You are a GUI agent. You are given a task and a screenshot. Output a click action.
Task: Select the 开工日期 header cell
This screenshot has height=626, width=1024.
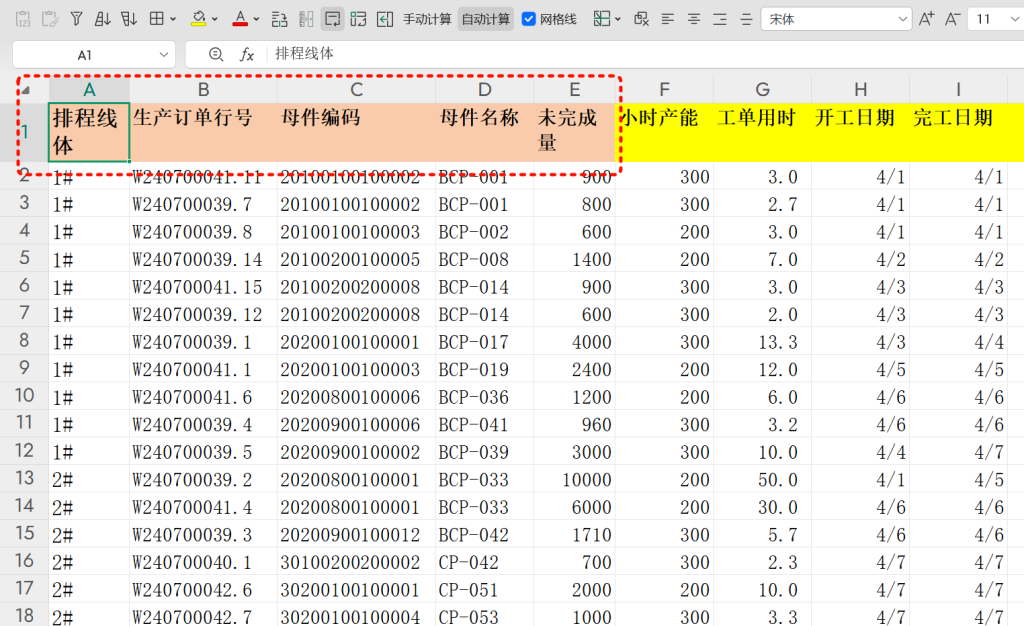861,132
